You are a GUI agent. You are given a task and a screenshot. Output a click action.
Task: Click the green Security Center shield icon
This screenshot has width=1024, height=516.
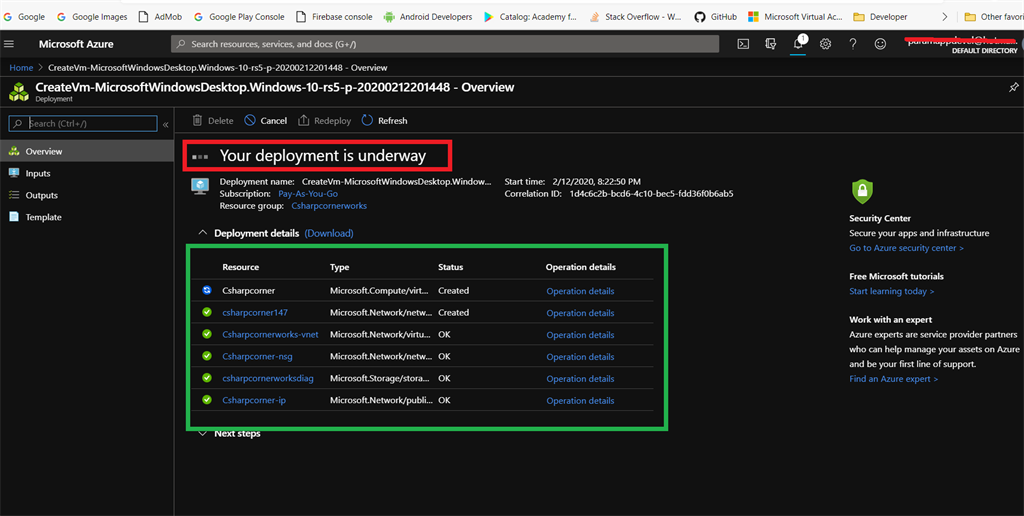[862, 191]
